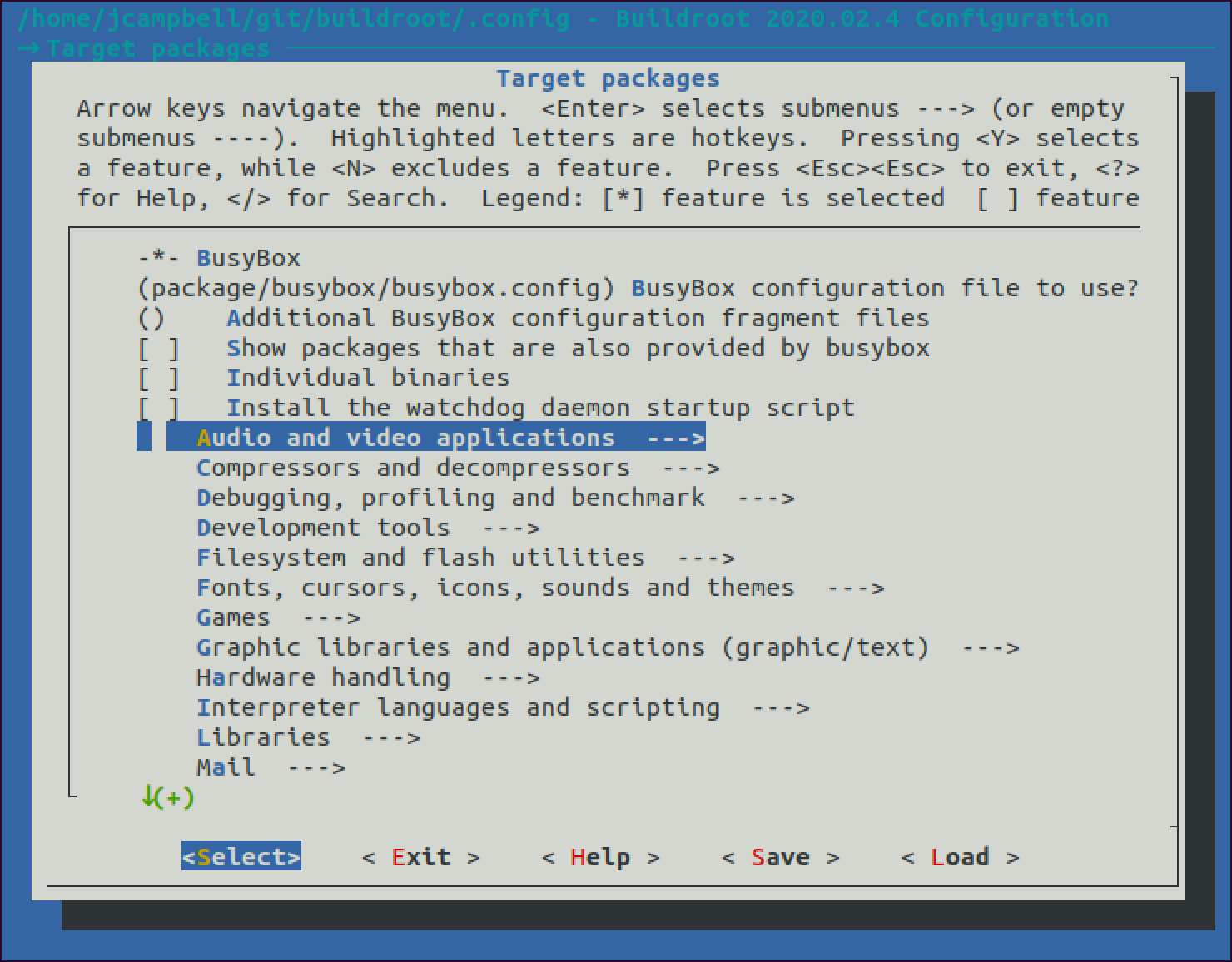Open Development tools submenu

(x=368, y=528)
